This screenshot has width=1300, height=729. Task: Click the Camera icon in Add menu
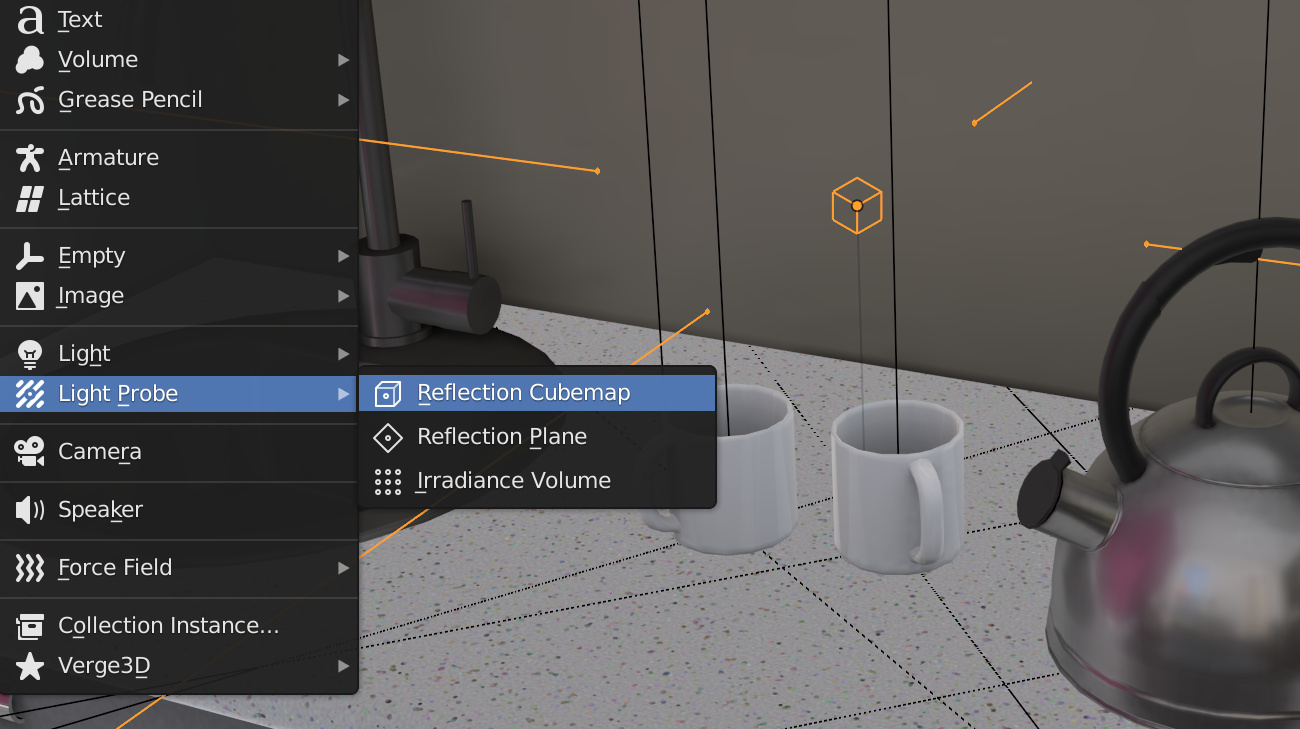[x=30, y=452]
